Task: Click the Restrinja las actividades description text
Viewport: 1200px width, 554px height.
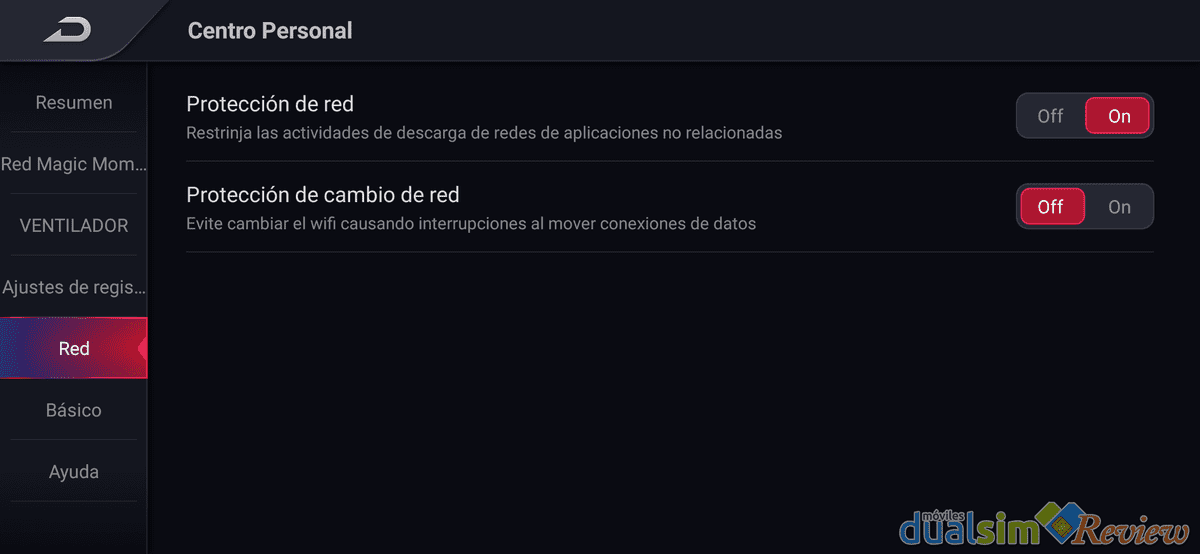Action: 484,132
